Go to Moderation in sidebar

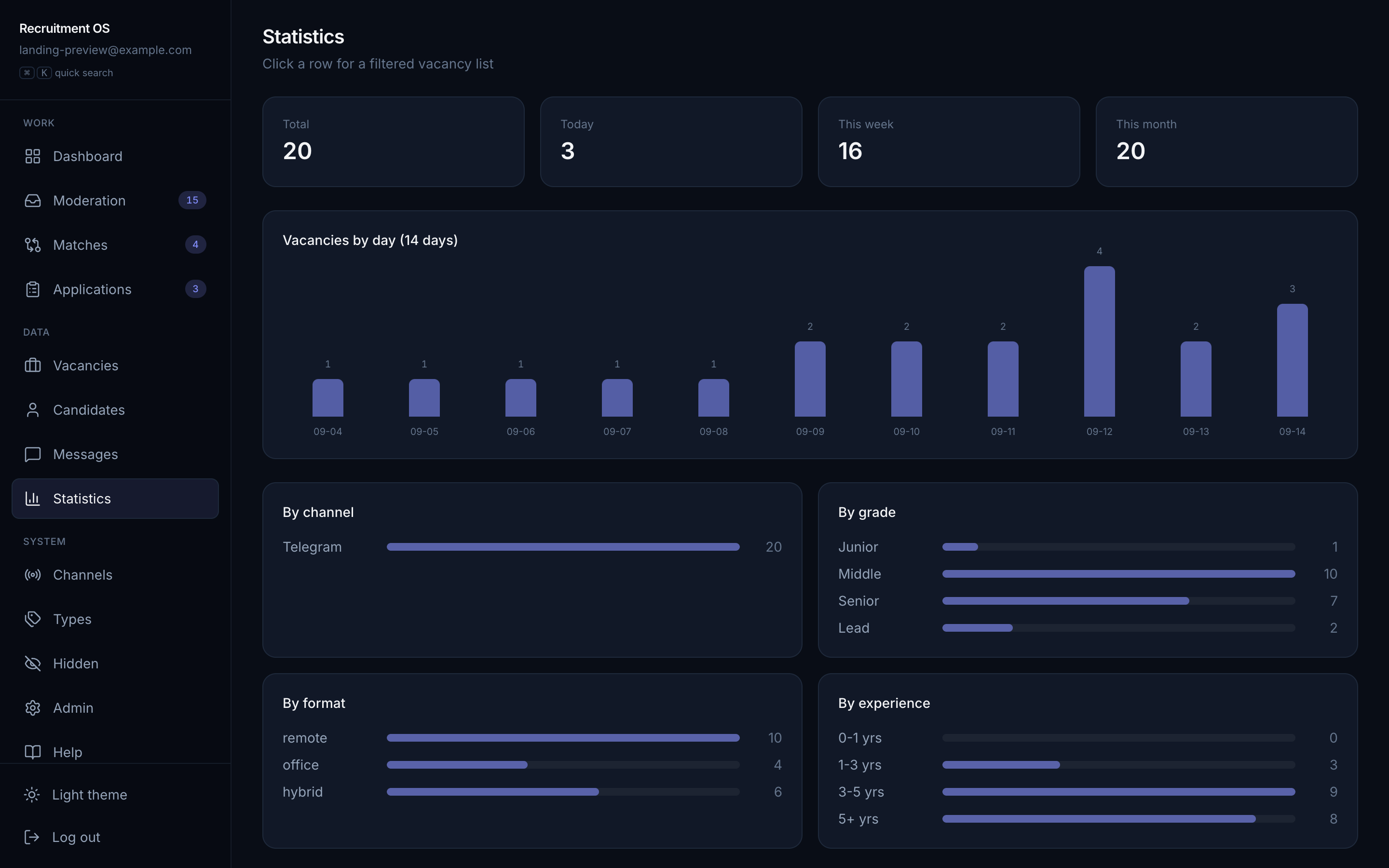(x=115, y=200)
